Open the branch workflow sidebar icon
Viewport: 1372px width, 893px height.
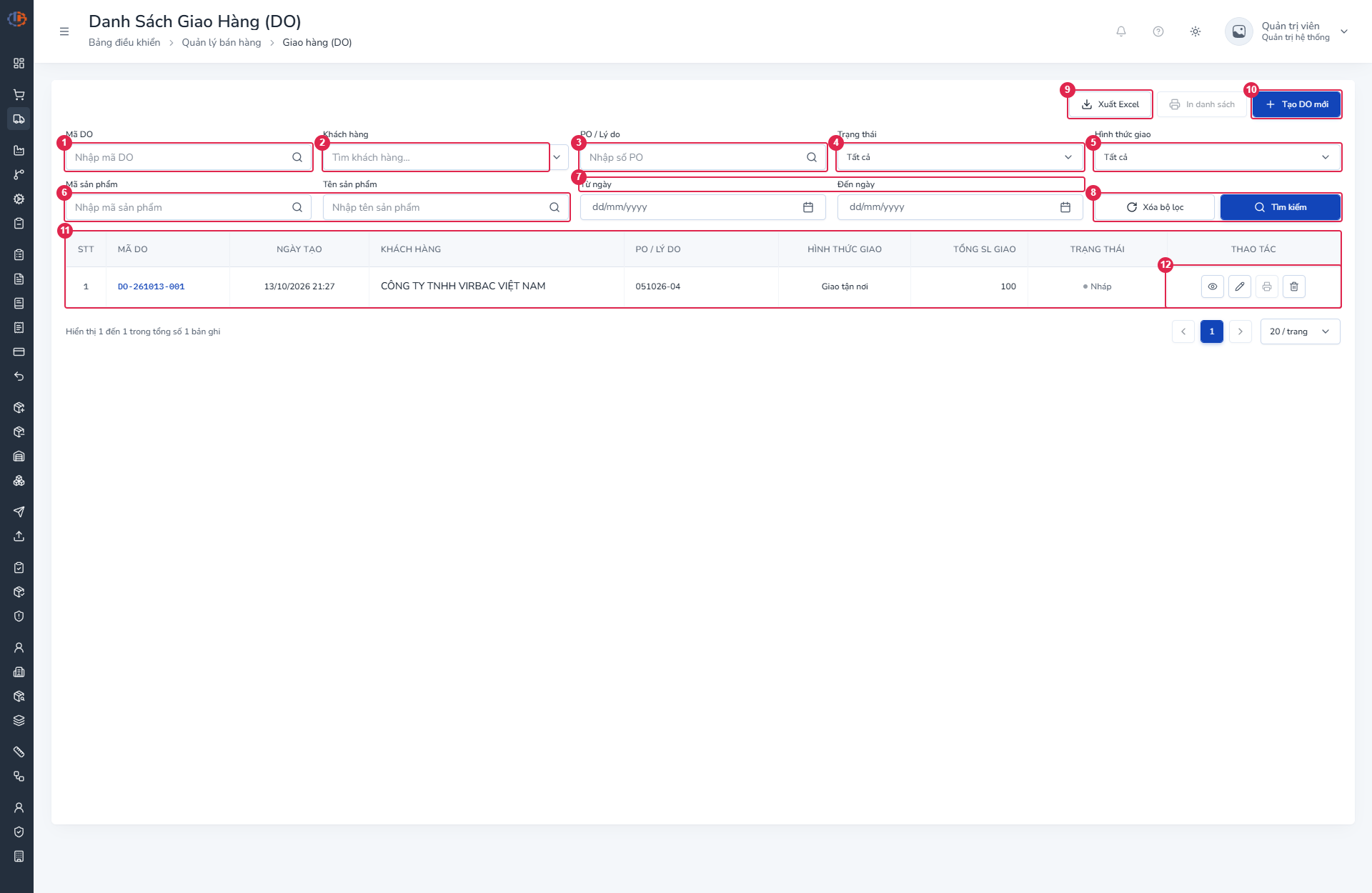coord(19,174)
